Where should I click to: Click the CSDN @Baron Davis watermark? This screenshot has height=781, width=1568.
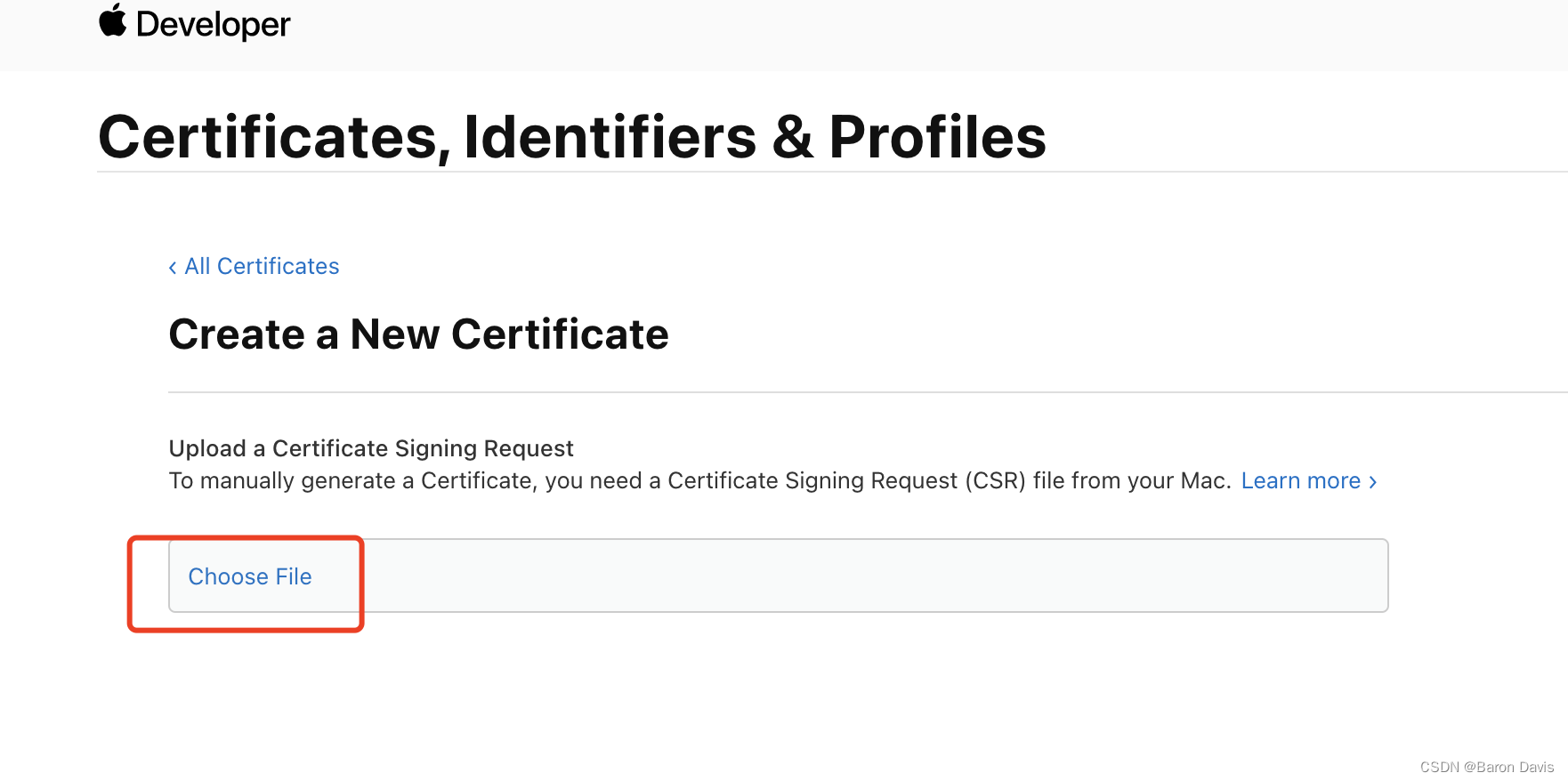click(1486, 767)
